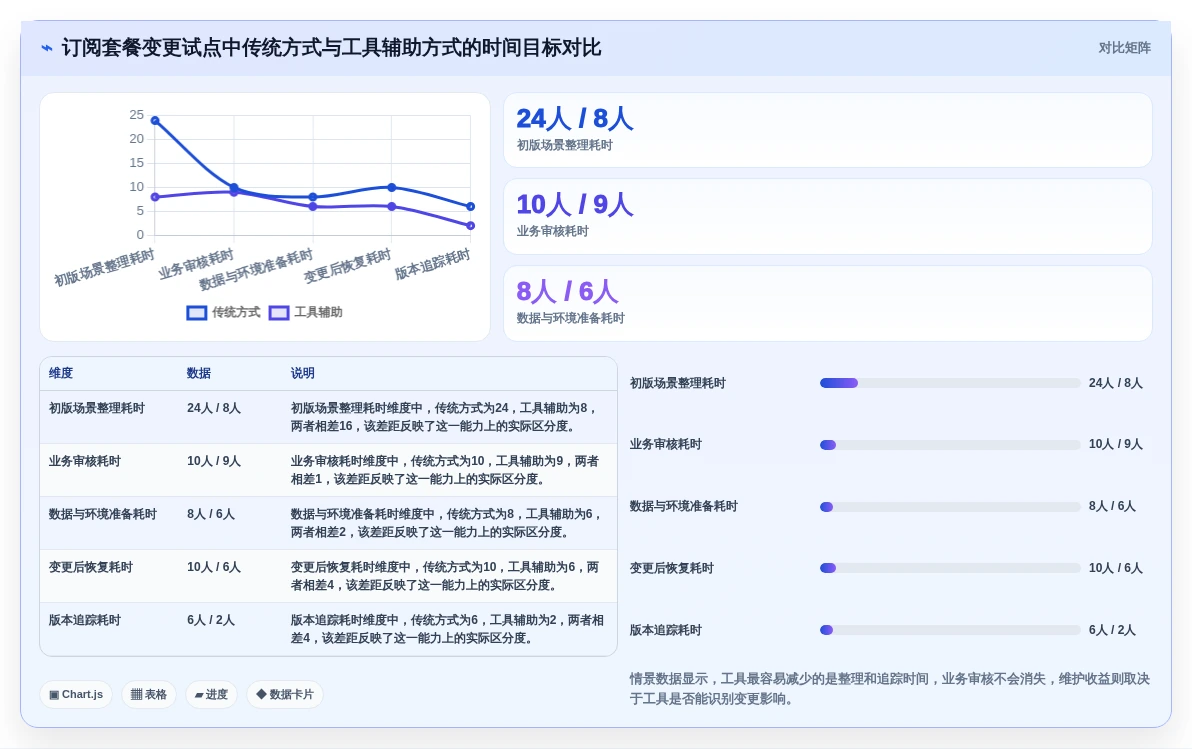Select table cell 初版场景整理耗时
The height and width of the screenshot is (749, 1192).
pos(97,408)
